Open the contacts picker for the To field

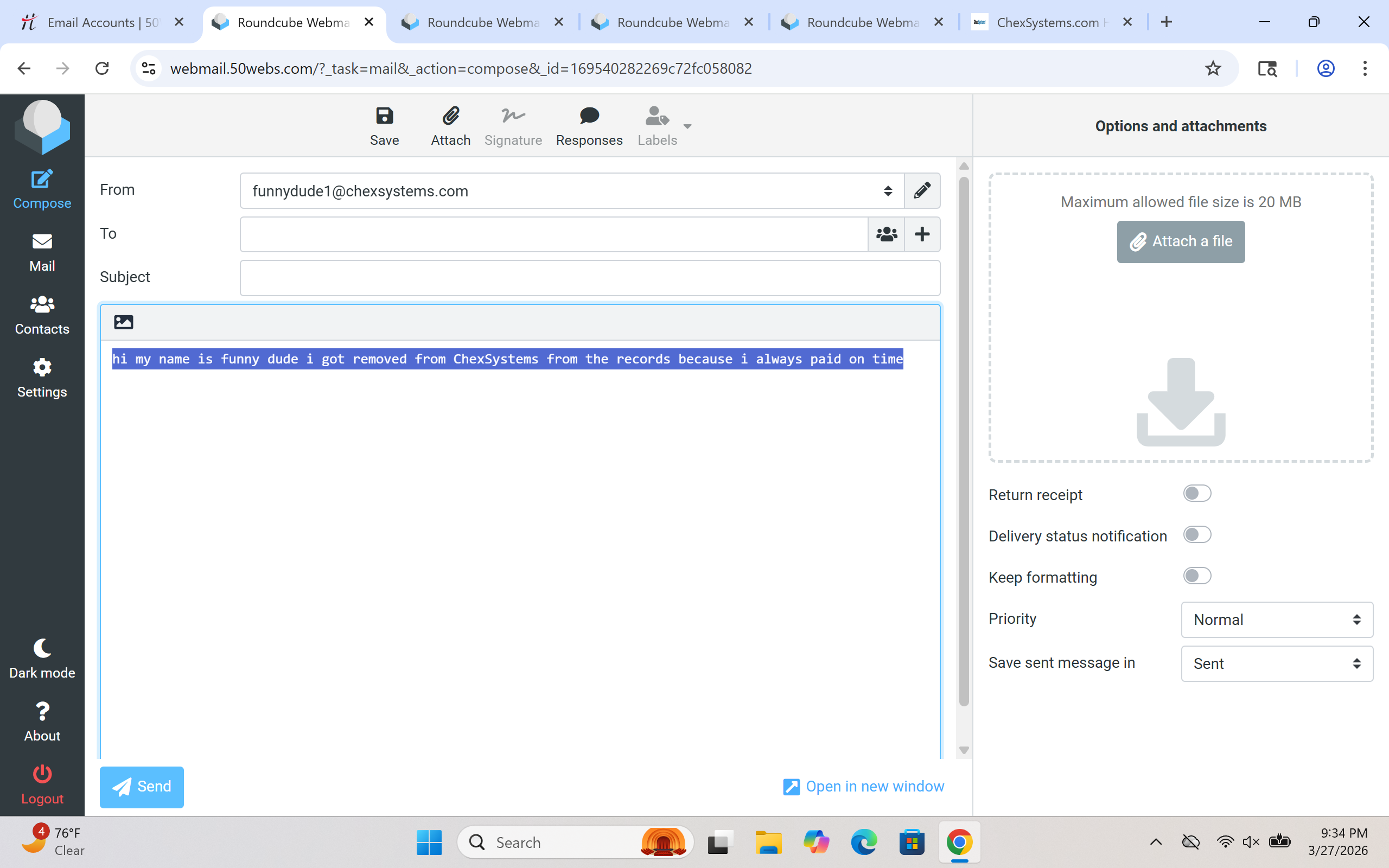[x=885, y=234]
